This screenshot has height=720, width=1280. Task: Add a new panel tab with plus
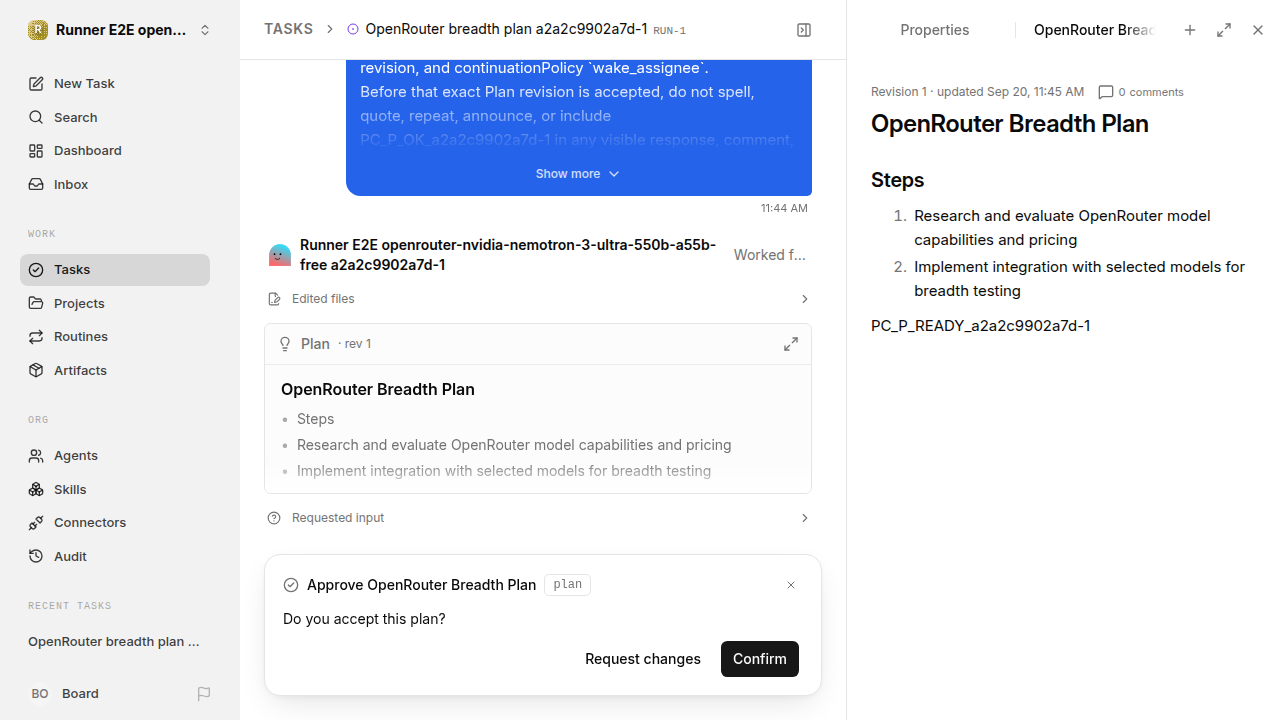click(x=1190, y=30)
